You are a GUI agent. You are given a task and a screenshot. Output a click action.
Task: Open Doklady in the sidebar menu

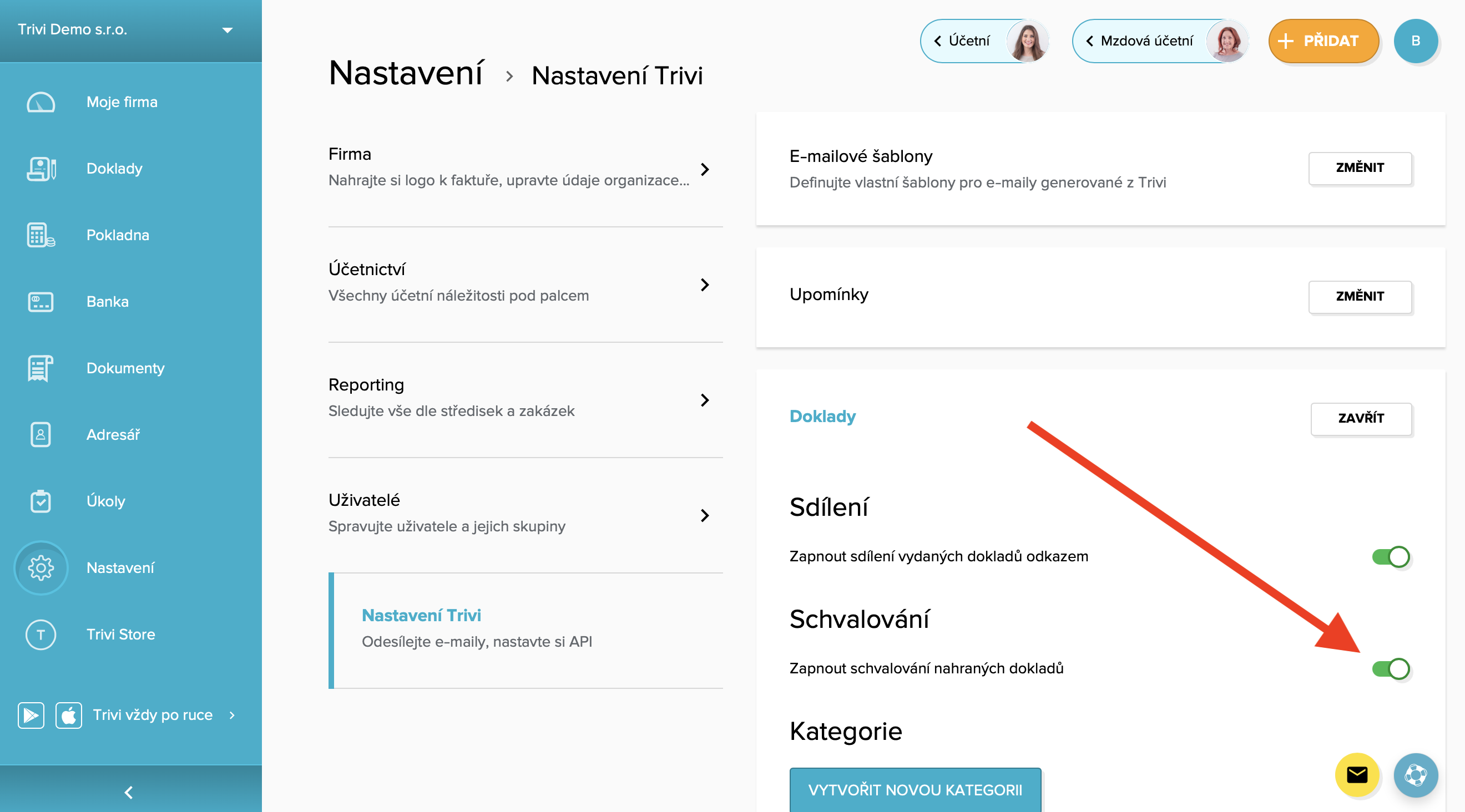[x=114, y=169]
